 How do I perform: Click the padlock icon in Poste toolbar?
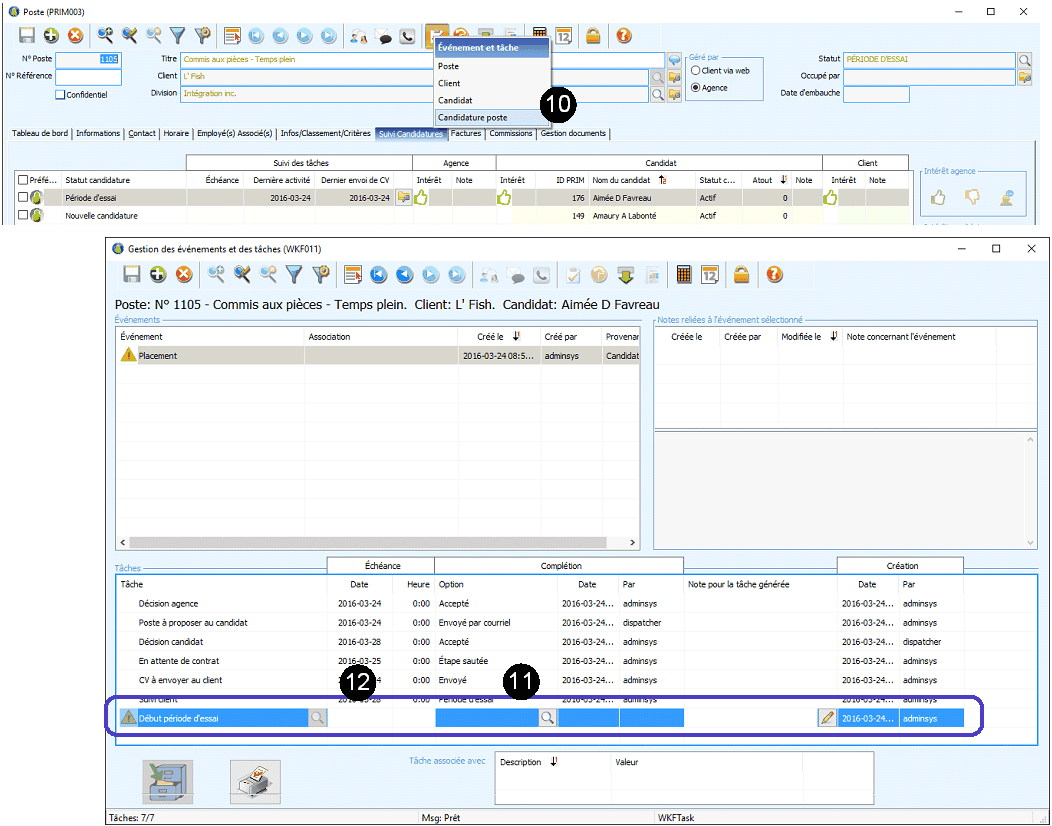(x=593, y=36)
